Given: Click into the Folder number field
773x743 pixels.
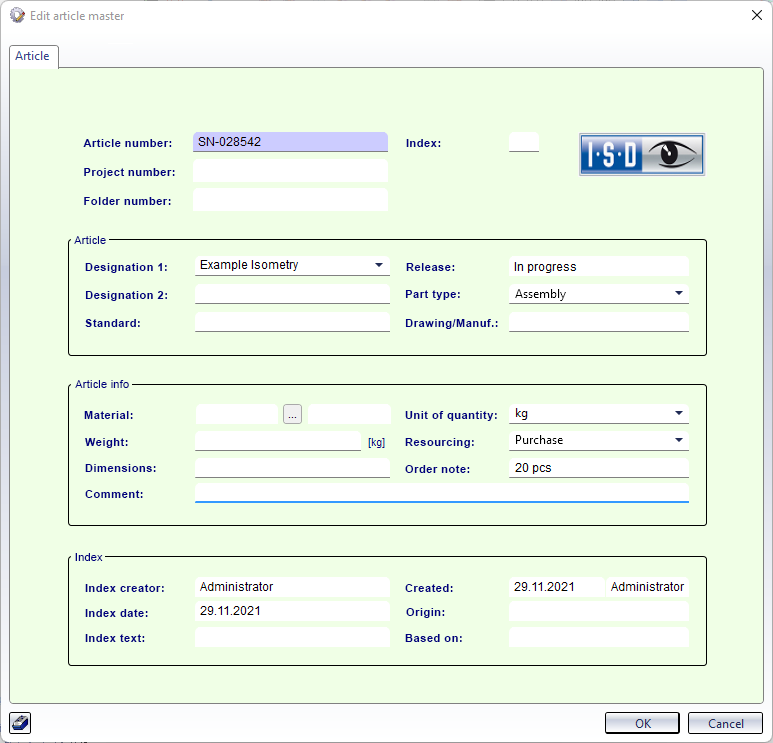Looking at the screenshot, I should 290,200.
